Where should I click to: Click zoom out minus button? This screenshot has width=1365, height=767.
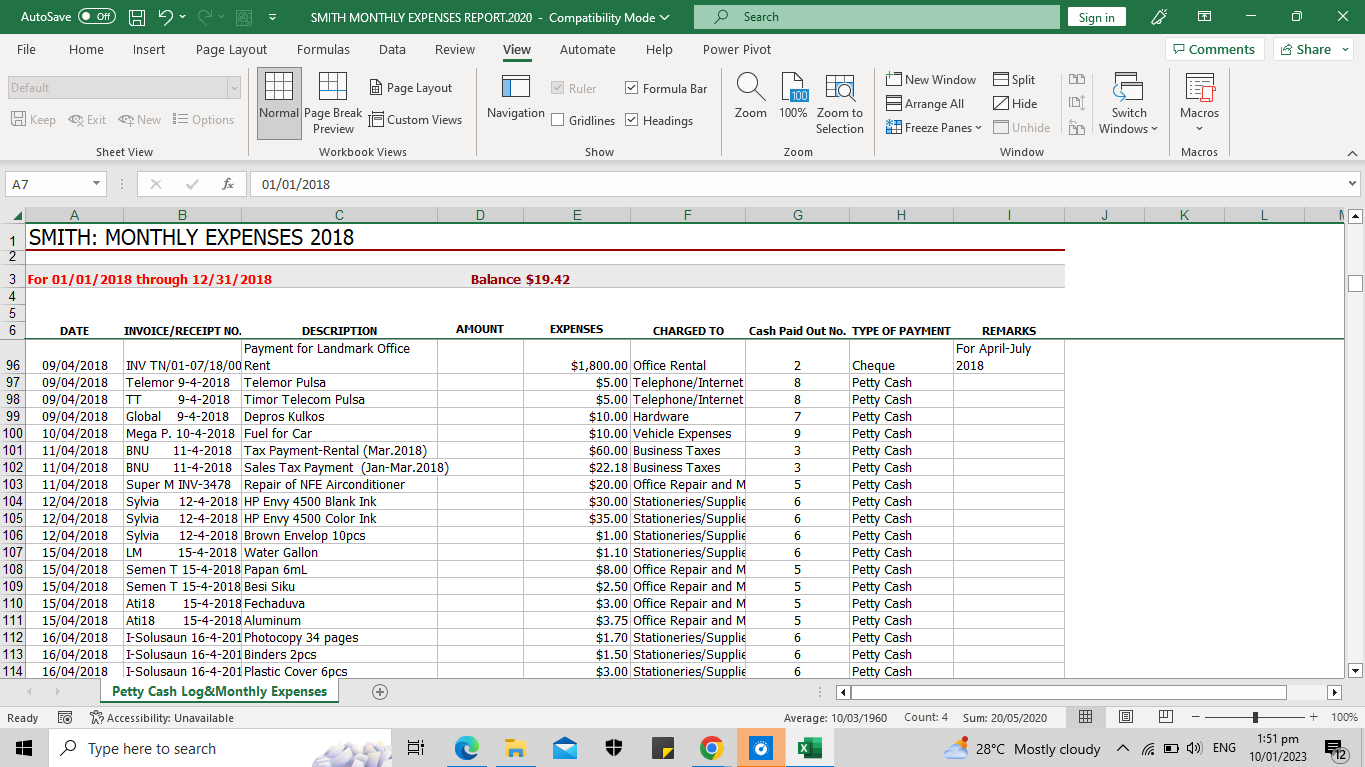1195,717
